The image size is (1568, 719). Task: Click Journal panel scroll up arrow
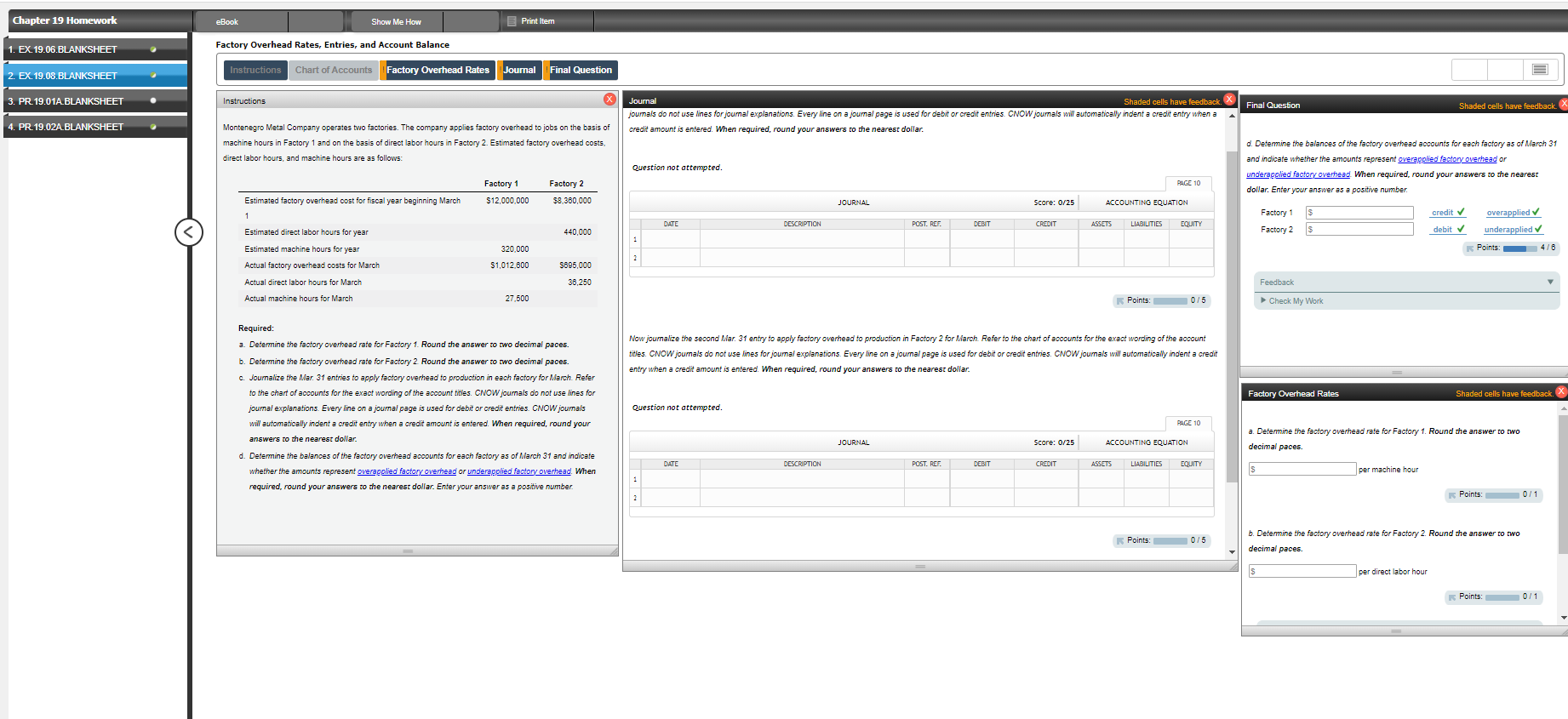(x=1232, y=116)
